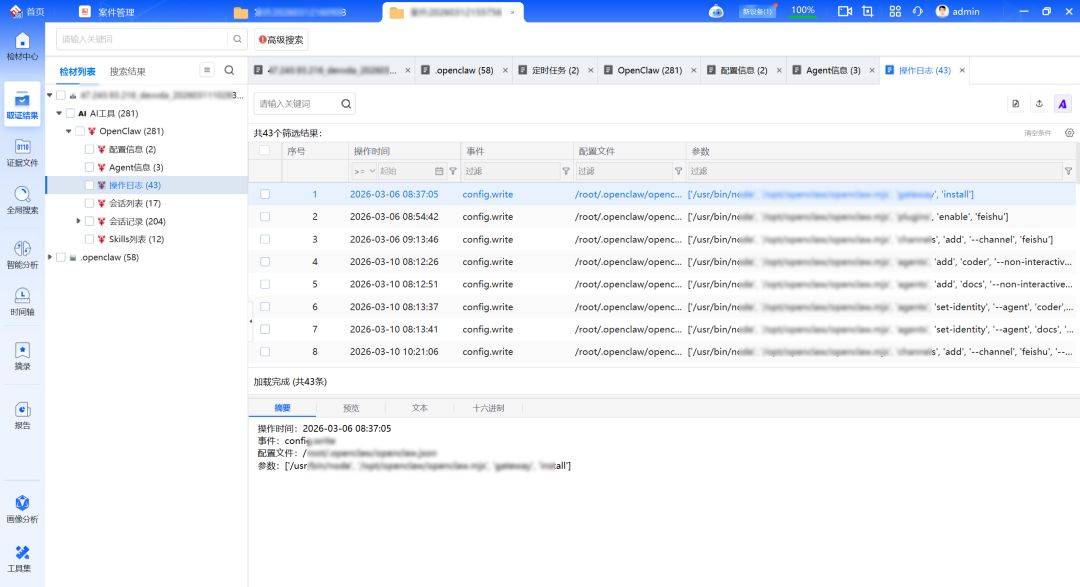This screenshot has width=1080, height=587.
Task: Switch to the 十六进制 hex tab
Action: 488,408
